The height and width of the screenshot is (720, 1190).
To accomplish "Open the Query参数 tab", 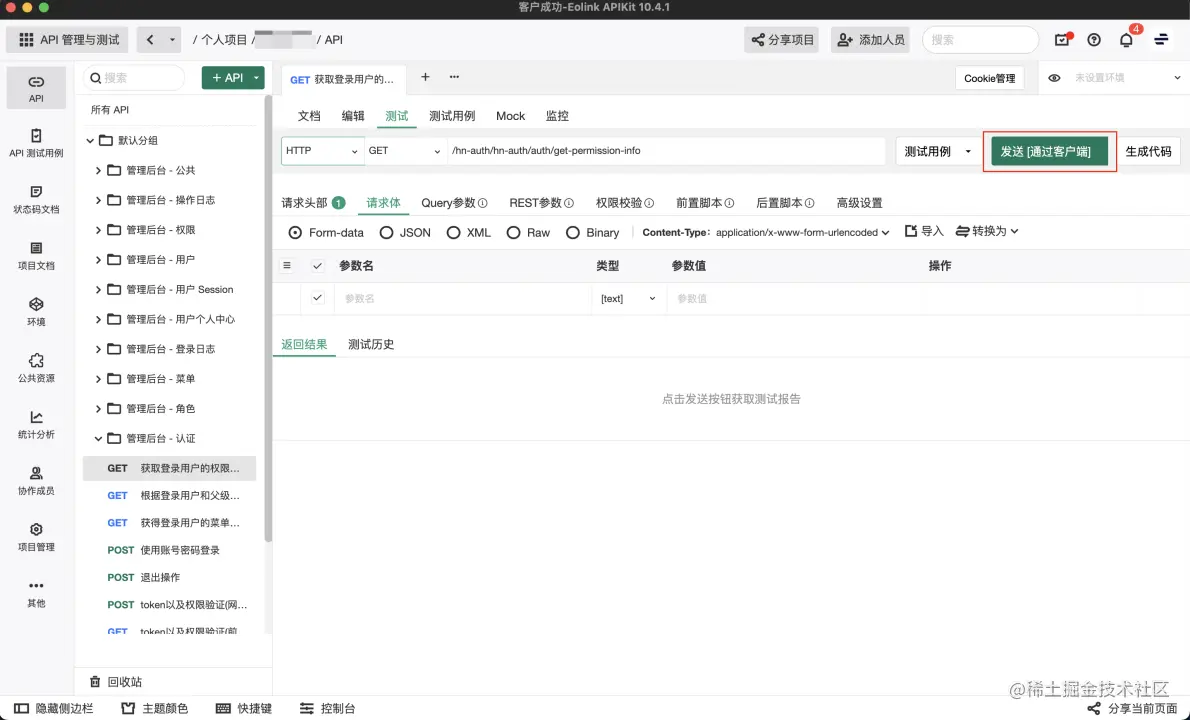I will 454,203.
